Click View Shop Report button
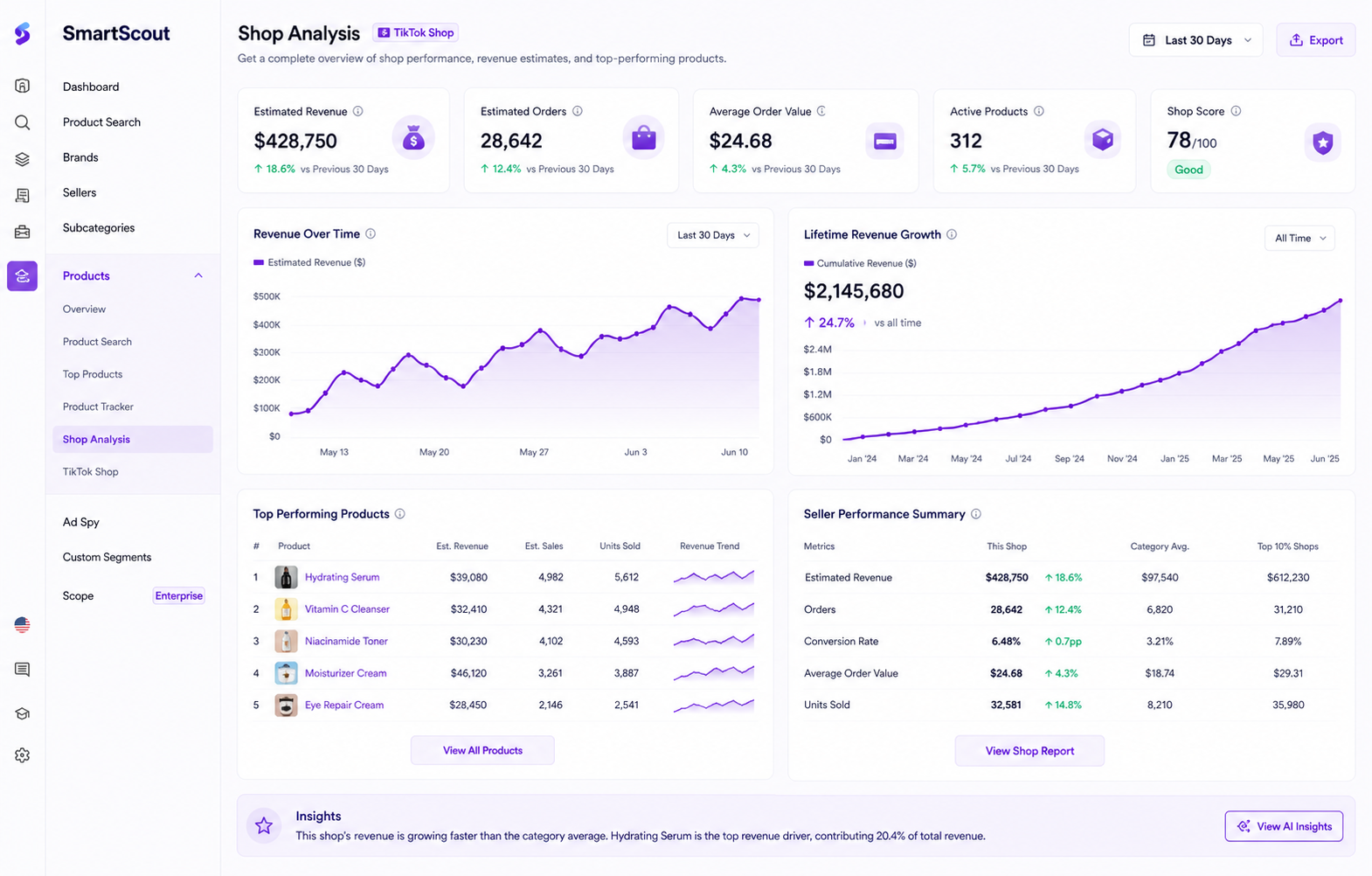The image size is (1372, 876). [1029, 751]
